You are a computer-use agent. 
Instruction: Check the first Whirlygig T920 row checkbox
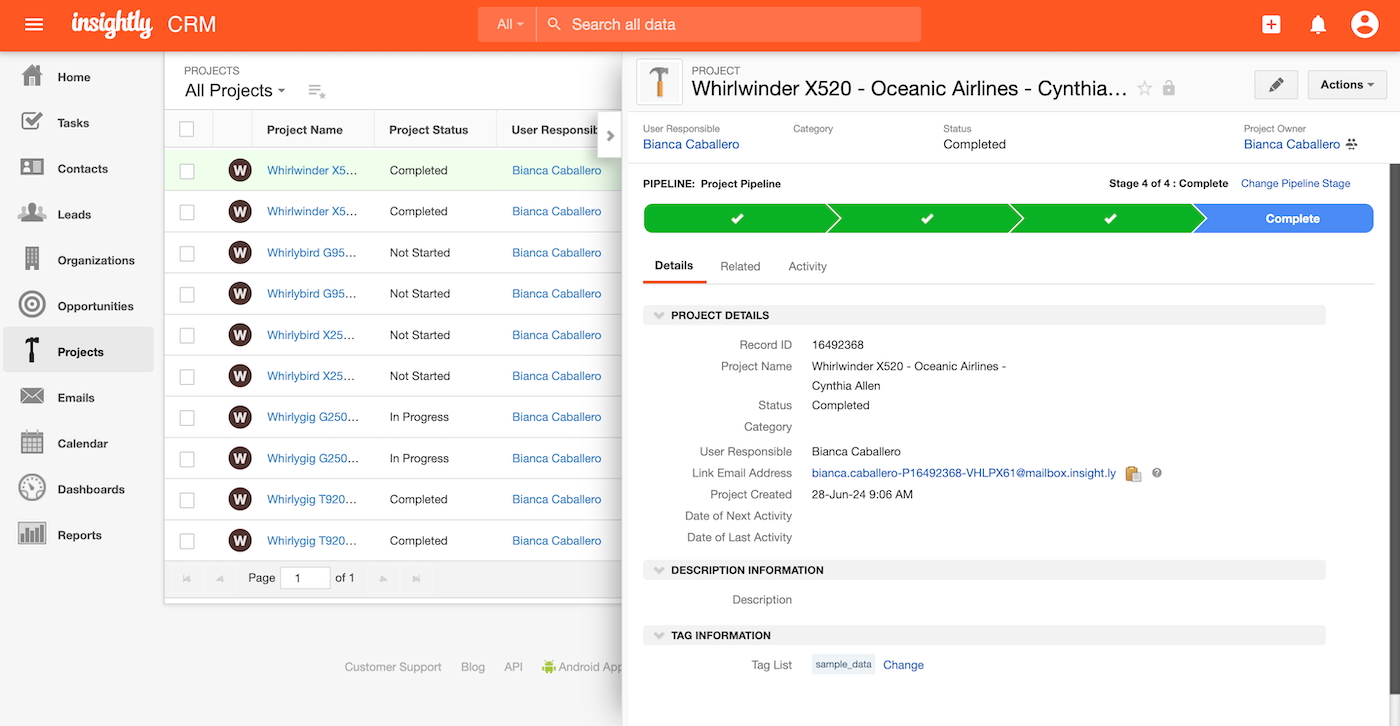pos(187,499)
